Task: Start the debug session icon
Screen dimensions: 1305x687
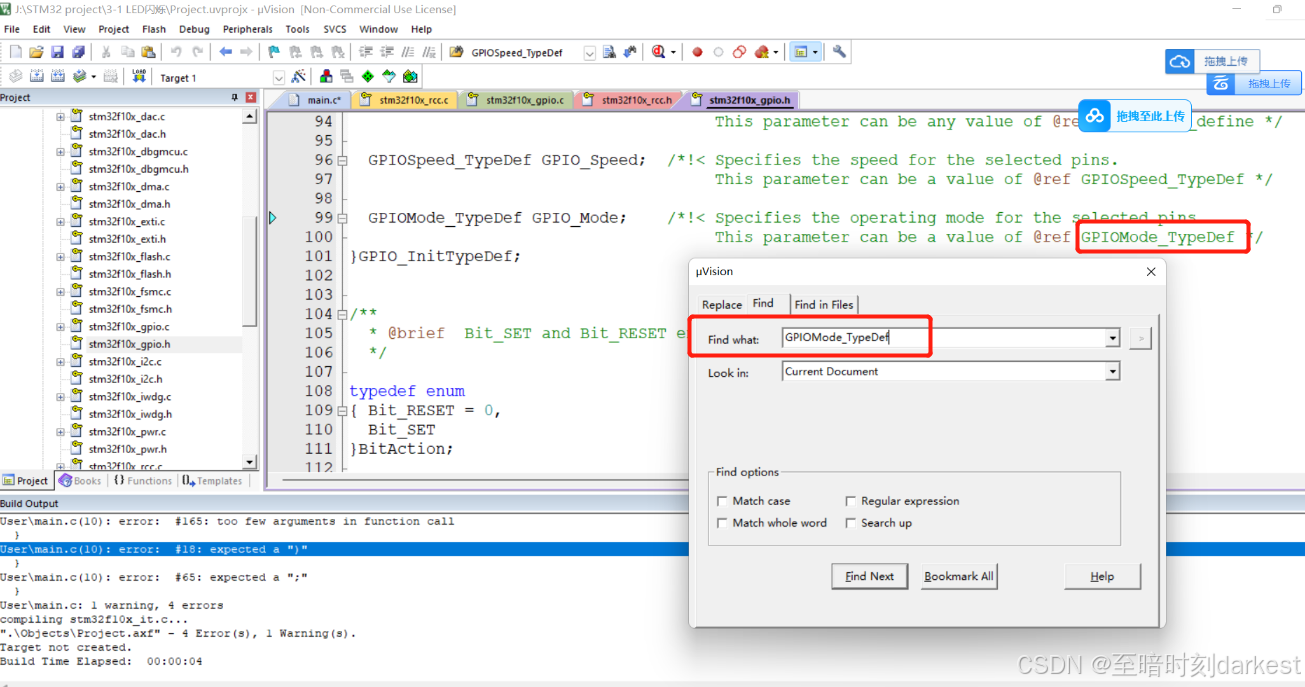Action: point(660,52)
